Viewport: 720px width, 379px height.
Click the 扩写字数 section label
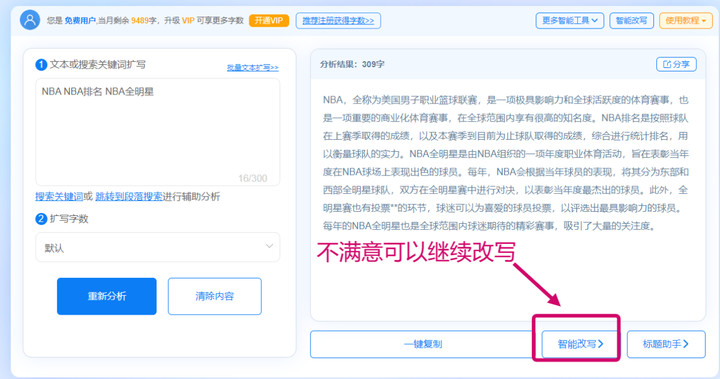pos(69,219)
